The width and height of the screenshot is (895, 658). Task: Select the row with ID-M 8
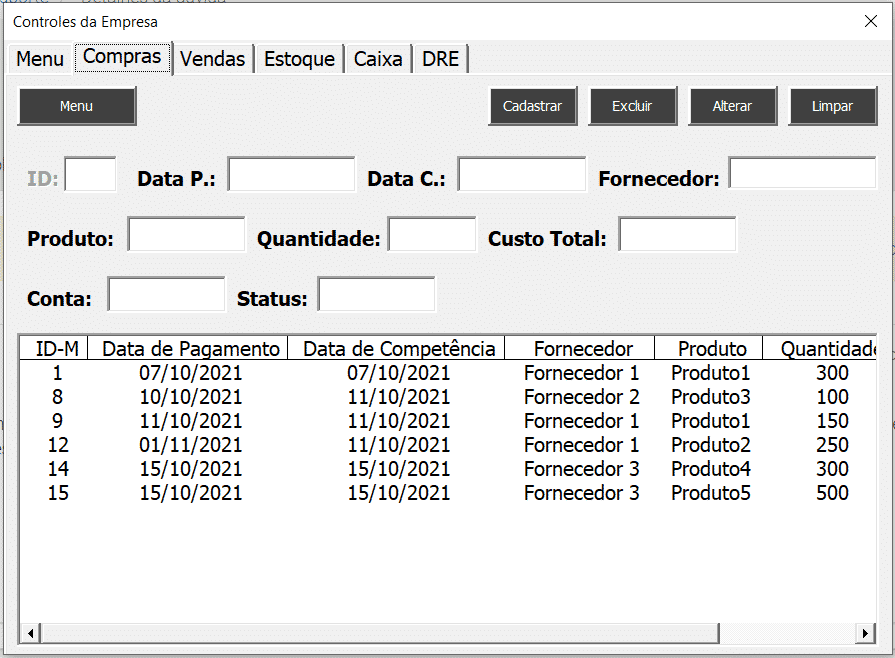448,397
